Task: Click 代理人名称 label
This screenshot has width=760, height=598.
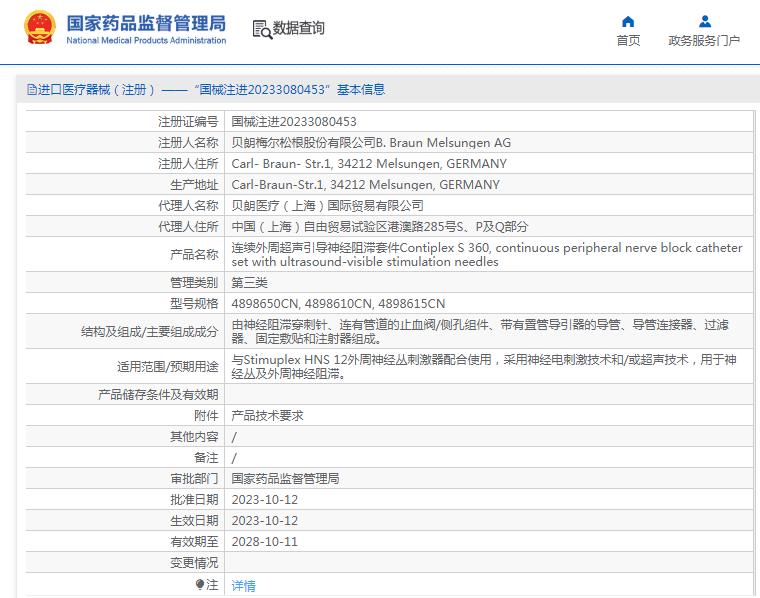Action: tap(188, 205)
